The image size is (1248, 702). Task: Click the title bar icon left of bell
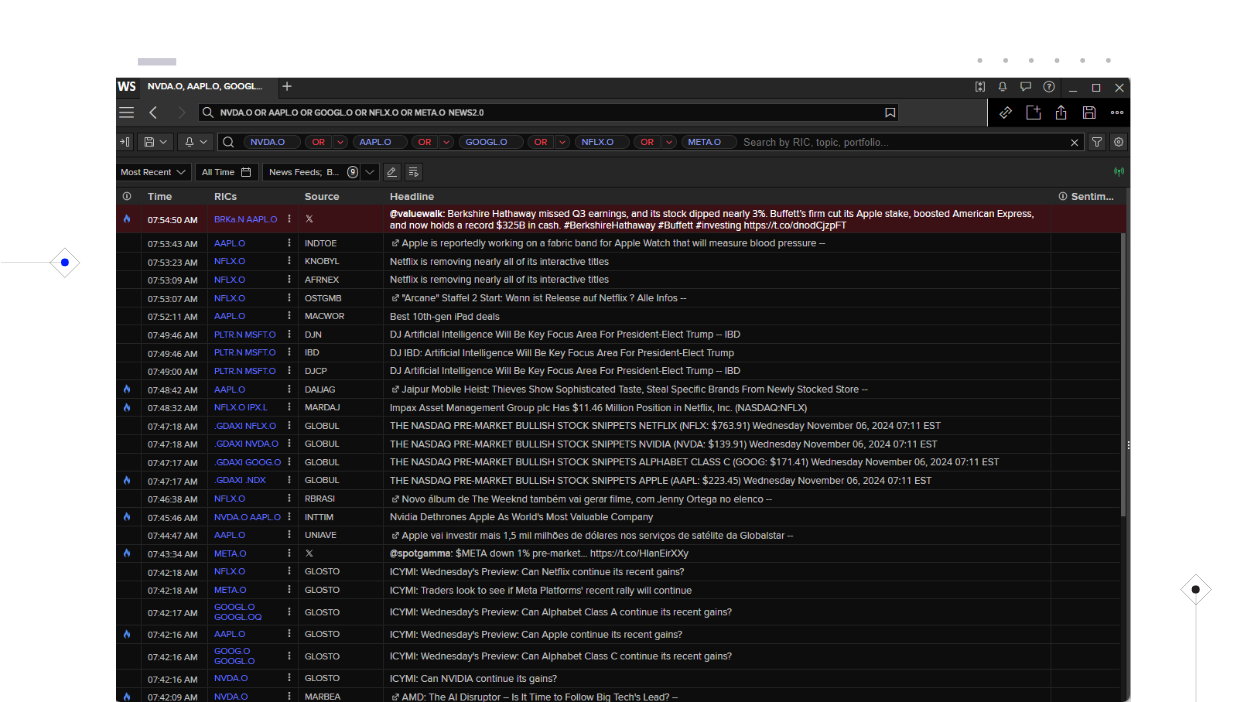click(980, 87)
